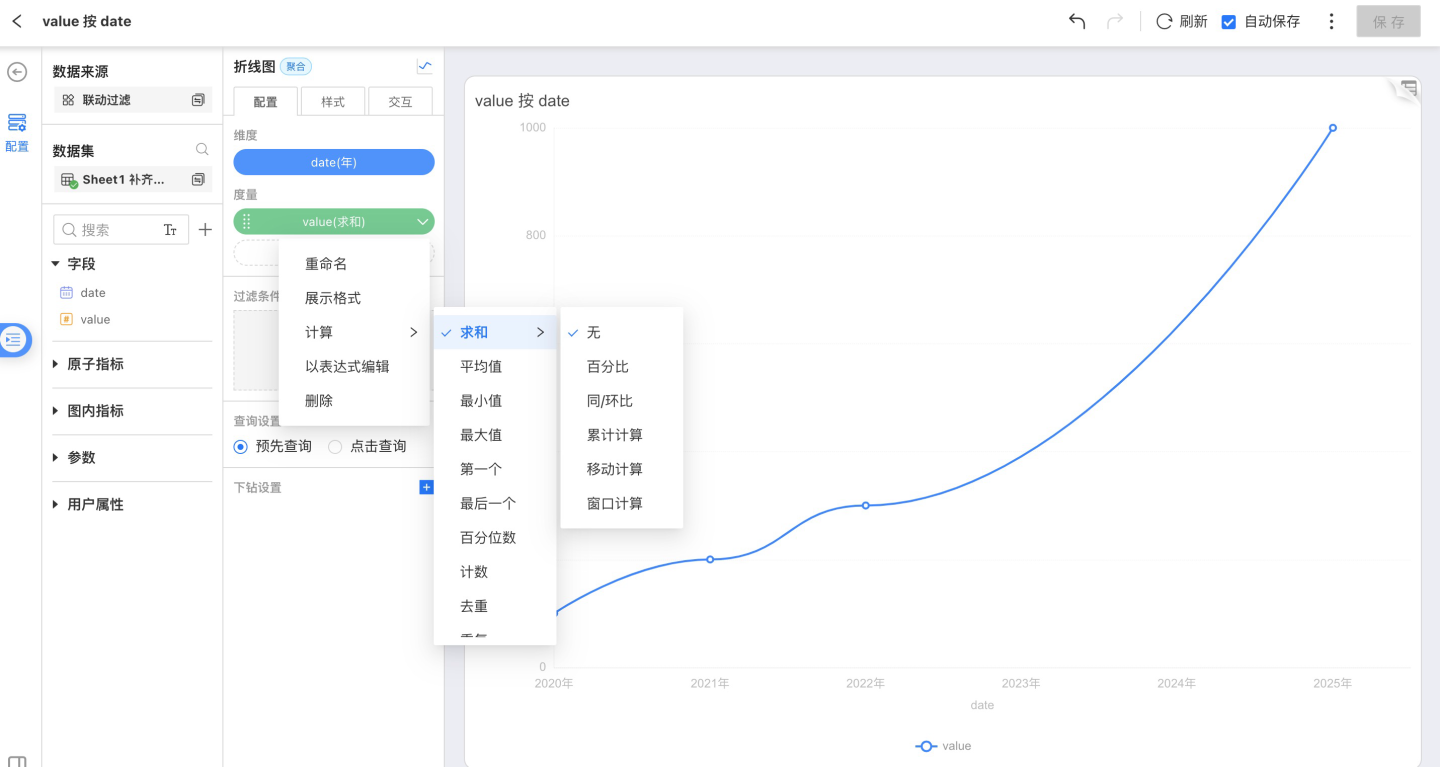Screen dimensions: 1440x767
Task: Add drill-down with blue plus icon
Action: [x=426, y=488]
